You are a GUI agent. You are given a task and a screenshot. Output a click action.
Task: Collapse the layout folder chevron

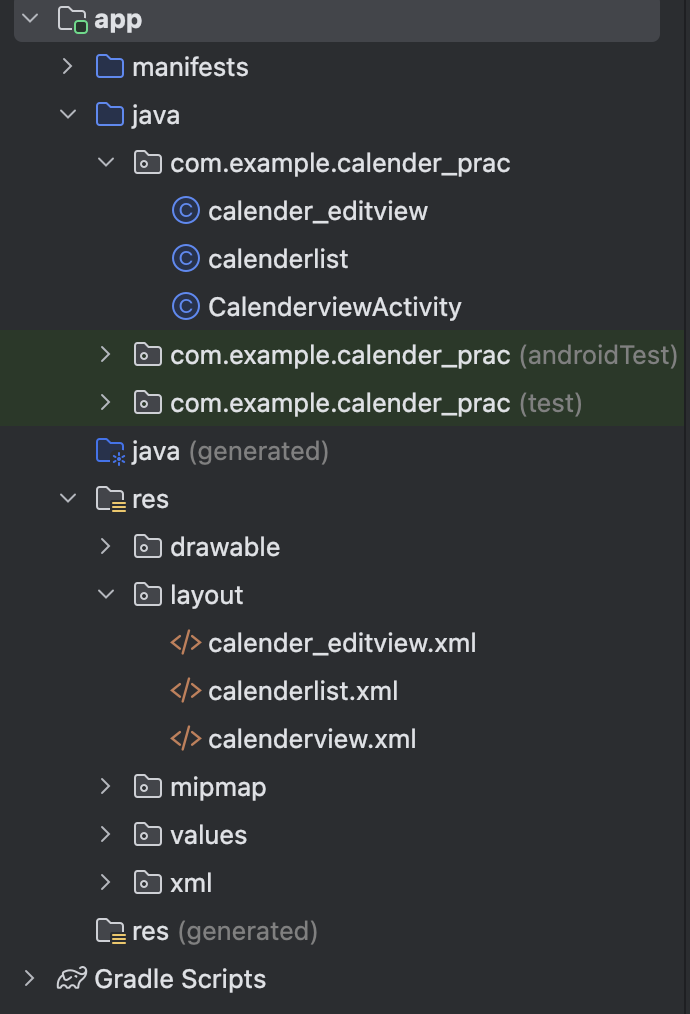point(105,594)
